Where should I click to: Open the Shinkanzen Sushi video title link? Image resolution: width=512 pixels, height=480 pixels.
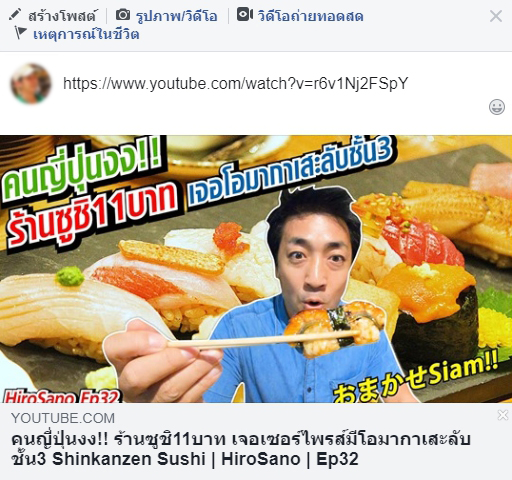pyautogui.click(x=241, y=449)
